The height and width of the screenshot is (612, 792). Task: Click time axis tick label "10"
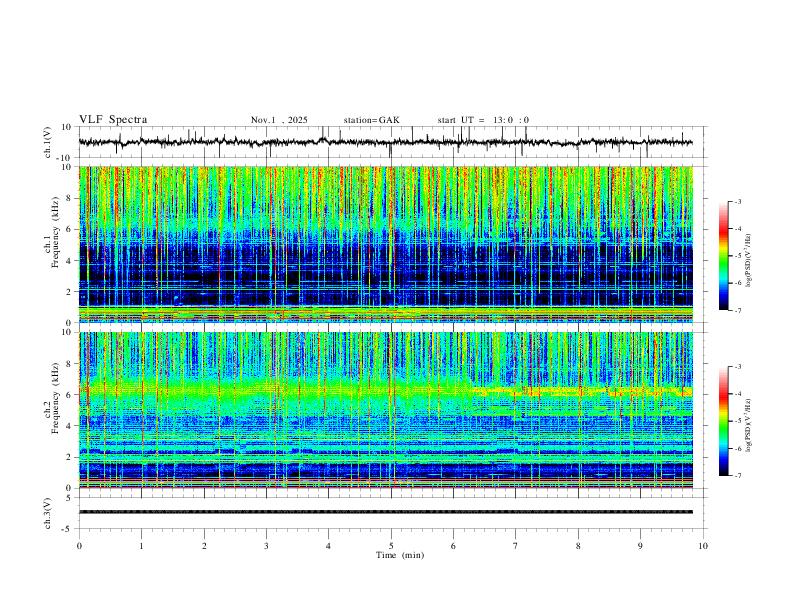coord(703,546)
